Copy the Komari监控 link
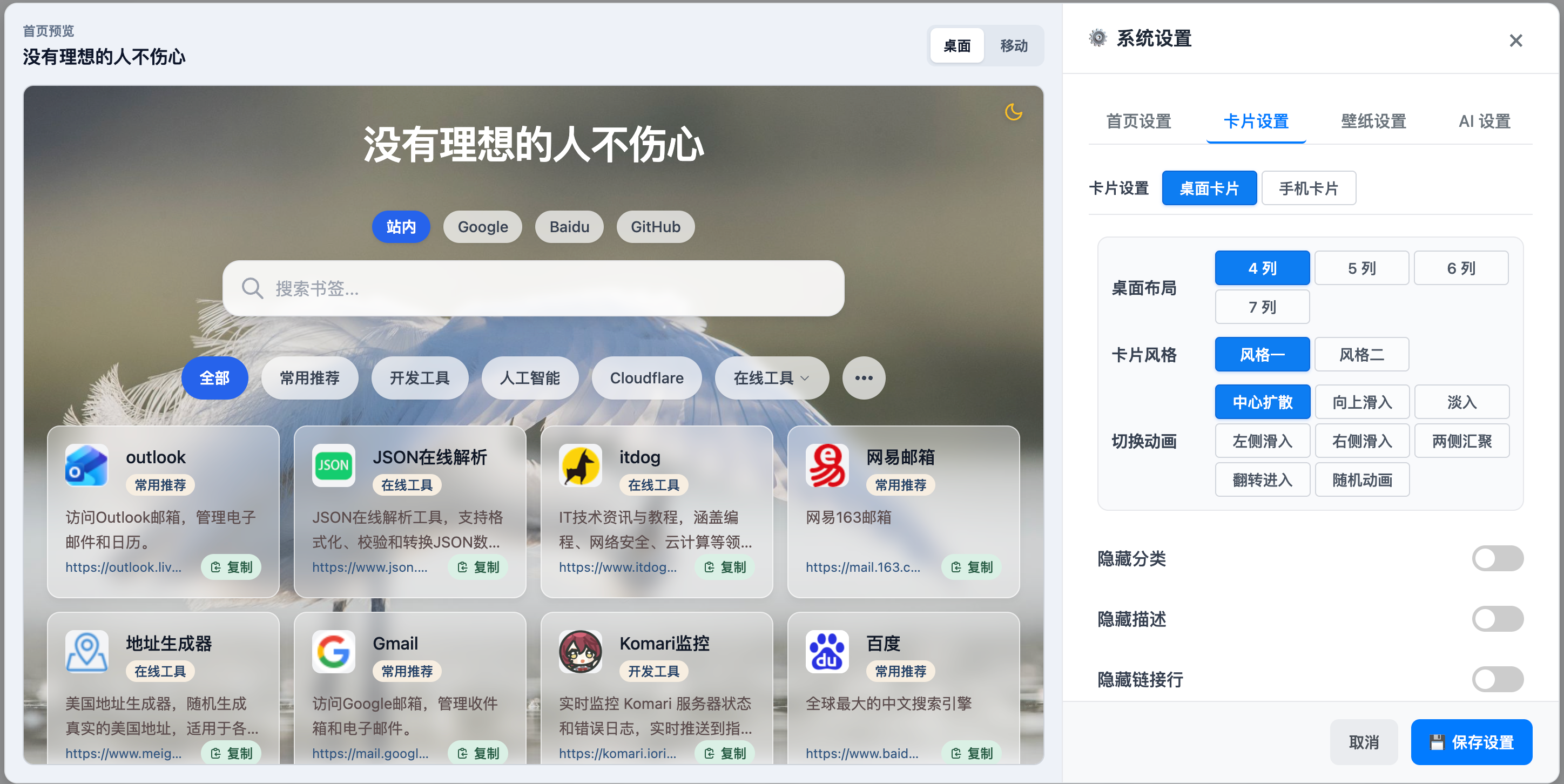The image size is (1564, 784). tap(725, 753)
